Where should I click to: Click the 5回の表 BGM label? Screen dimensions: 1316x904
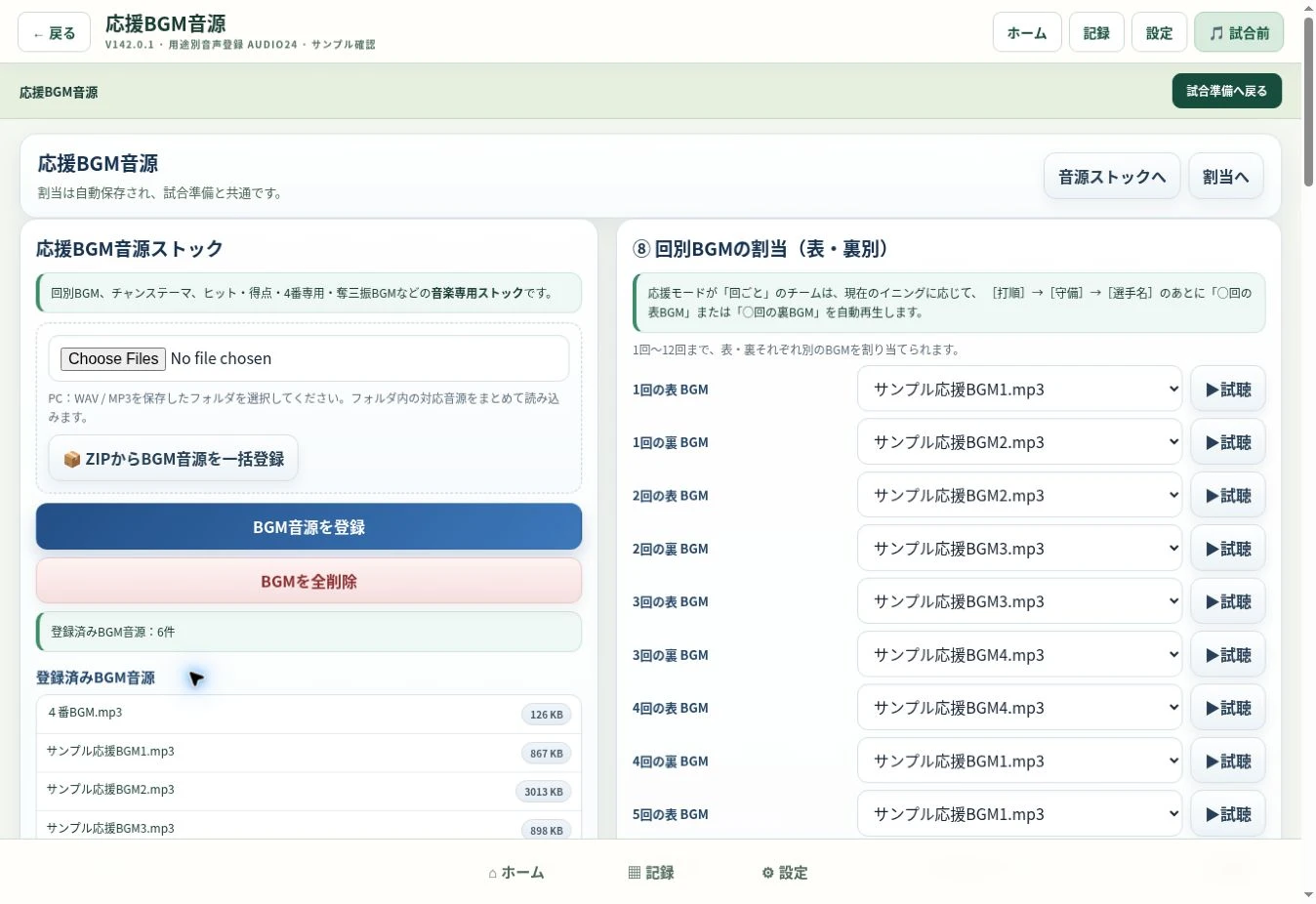coord(671,814)
